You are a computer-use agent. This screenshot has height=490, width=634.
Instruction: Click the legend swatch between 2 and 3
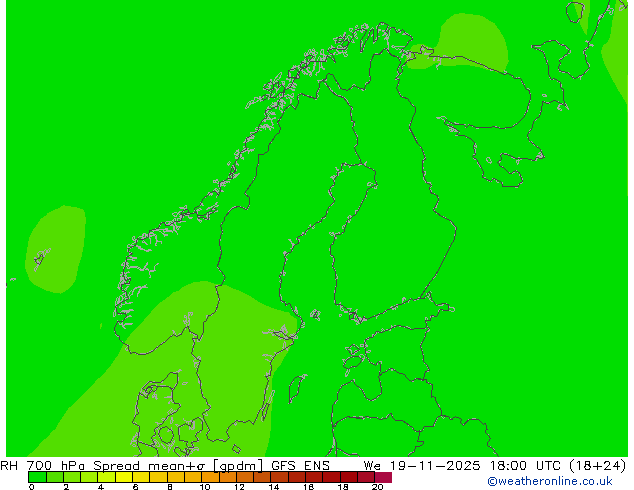pyautogui.click(x=72, y=477)
